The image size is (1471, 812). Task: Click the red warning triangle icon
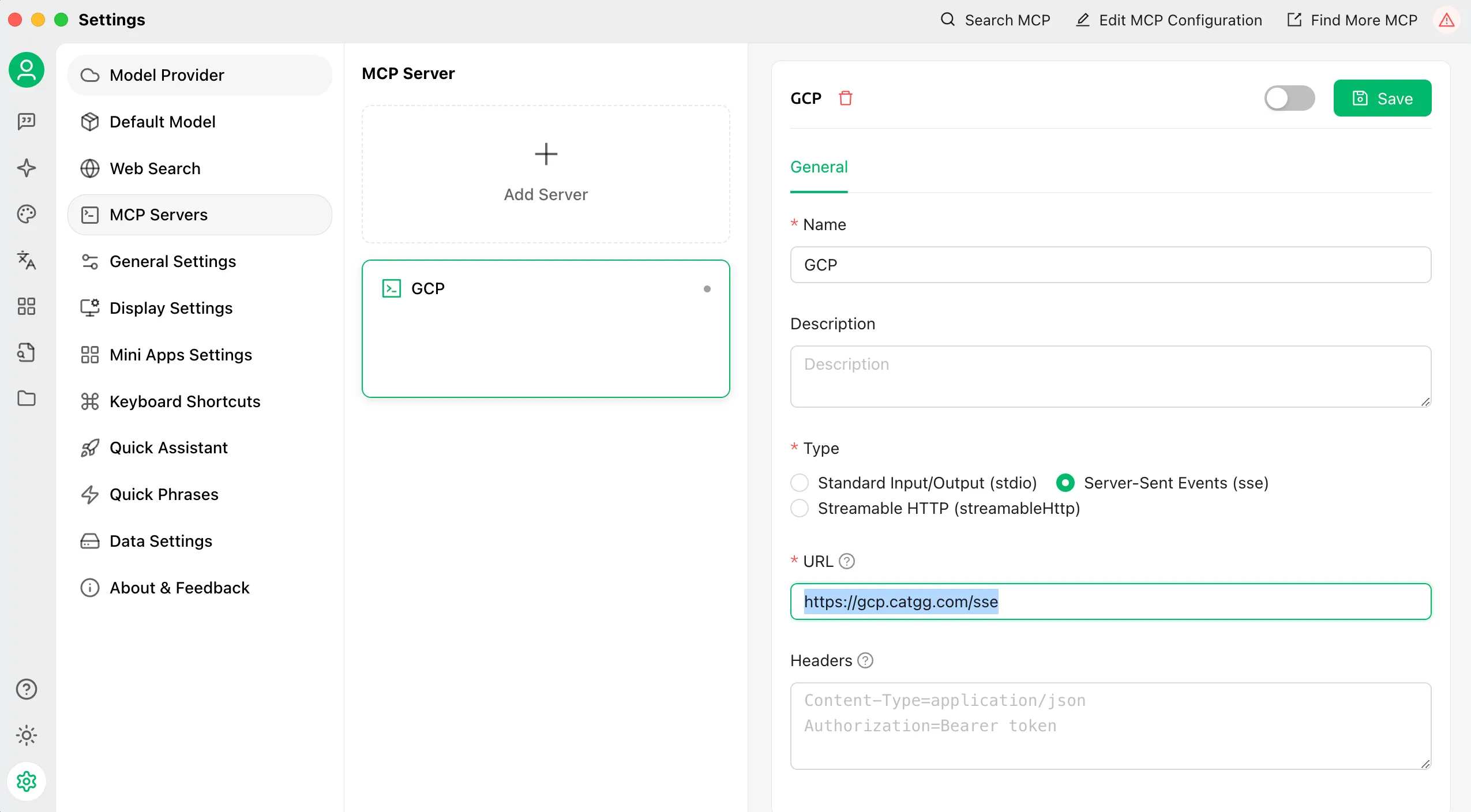tap(1446, 20)
